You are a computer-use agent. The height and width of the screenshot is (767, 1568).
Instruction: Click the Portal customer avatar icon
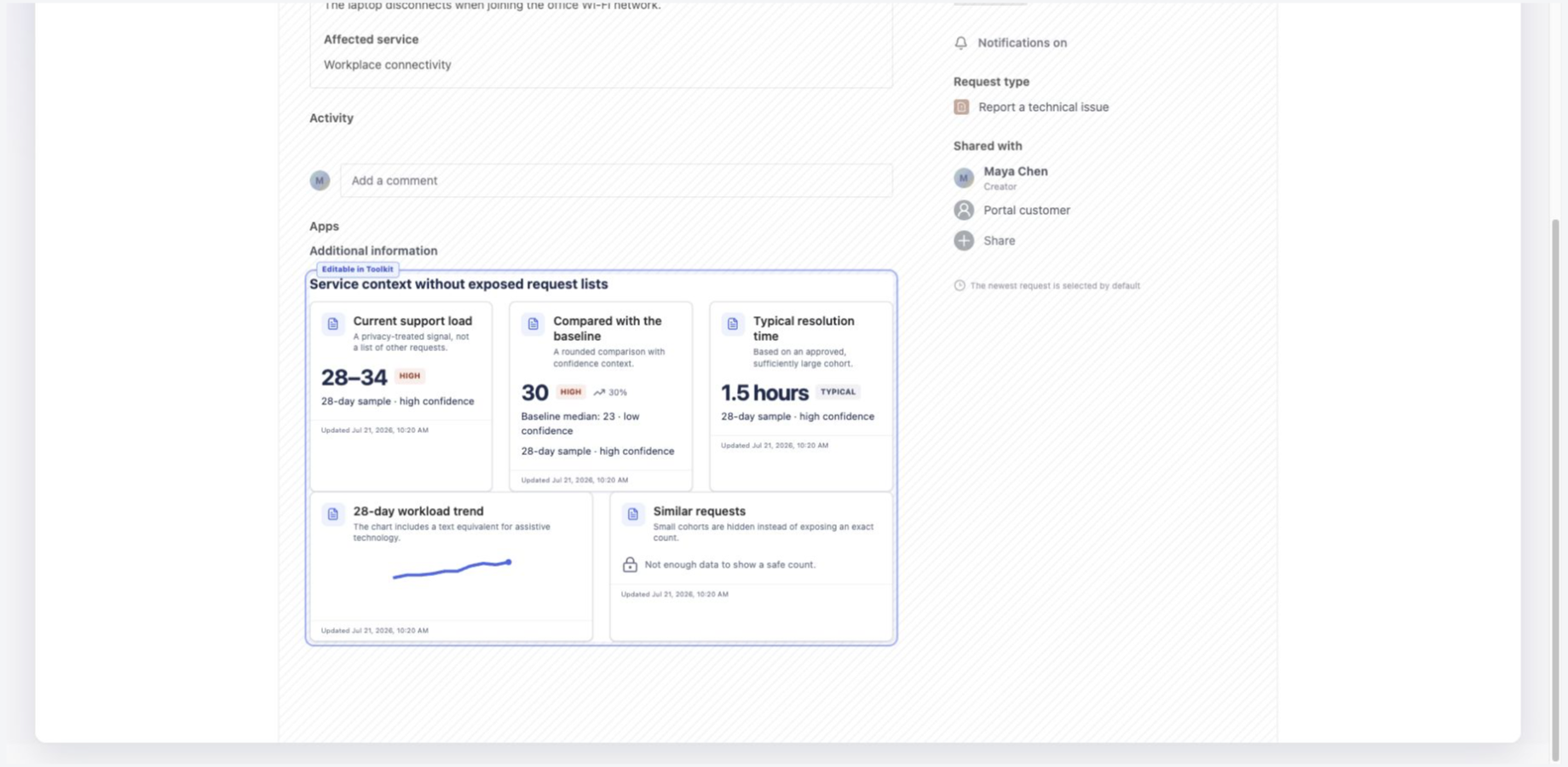coord(964,210)
